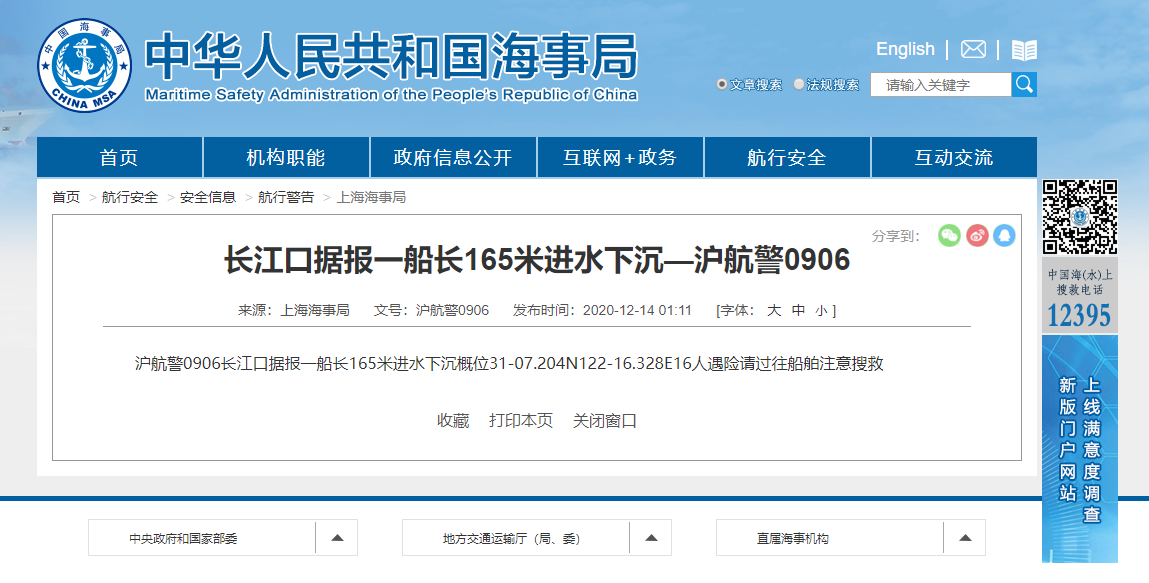Focus the keyword search input field
The height and width of the screenshot is (583, 1149).
[940, 85]
